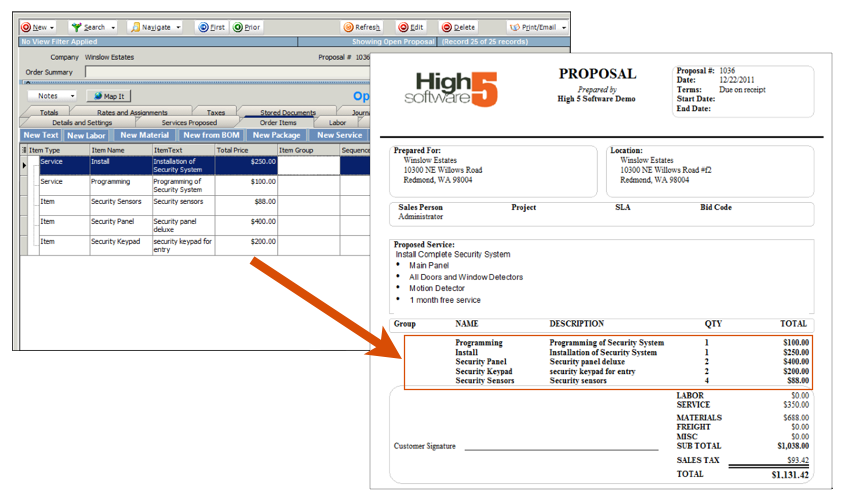The width and height of the screenshot is (842, 499).
Task: Open the Details and Settings tab
Action: (x=82, y=123)
